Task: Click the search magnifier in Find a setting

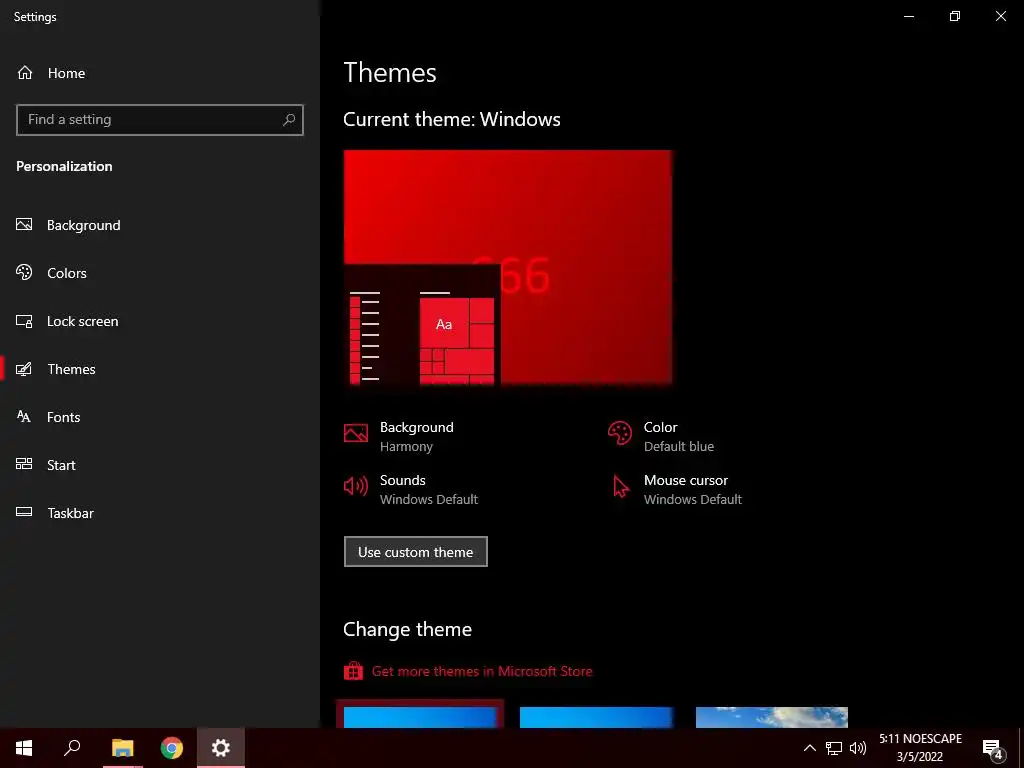Action: pos(289,120)
